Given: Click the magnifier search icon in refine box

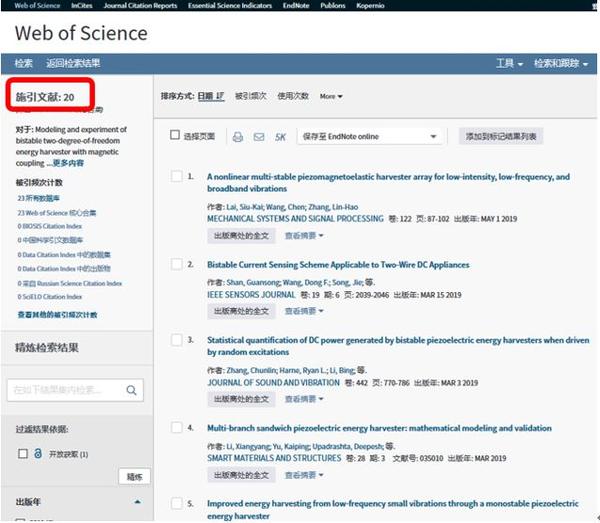Looking at the screenshot, I should tap(131, 390).
